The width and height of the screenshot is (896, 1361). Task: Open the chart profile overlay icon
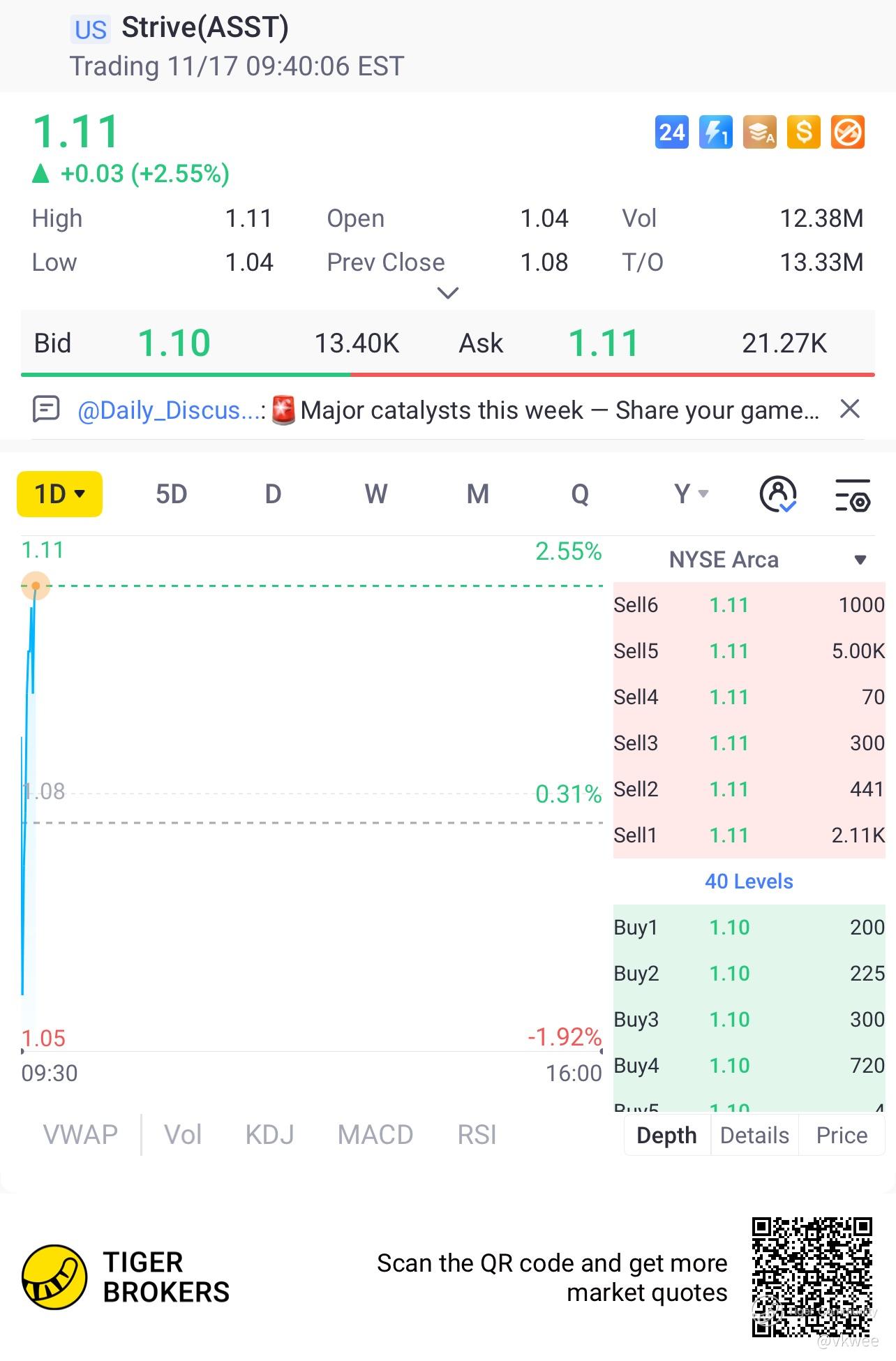coord(777,494)
